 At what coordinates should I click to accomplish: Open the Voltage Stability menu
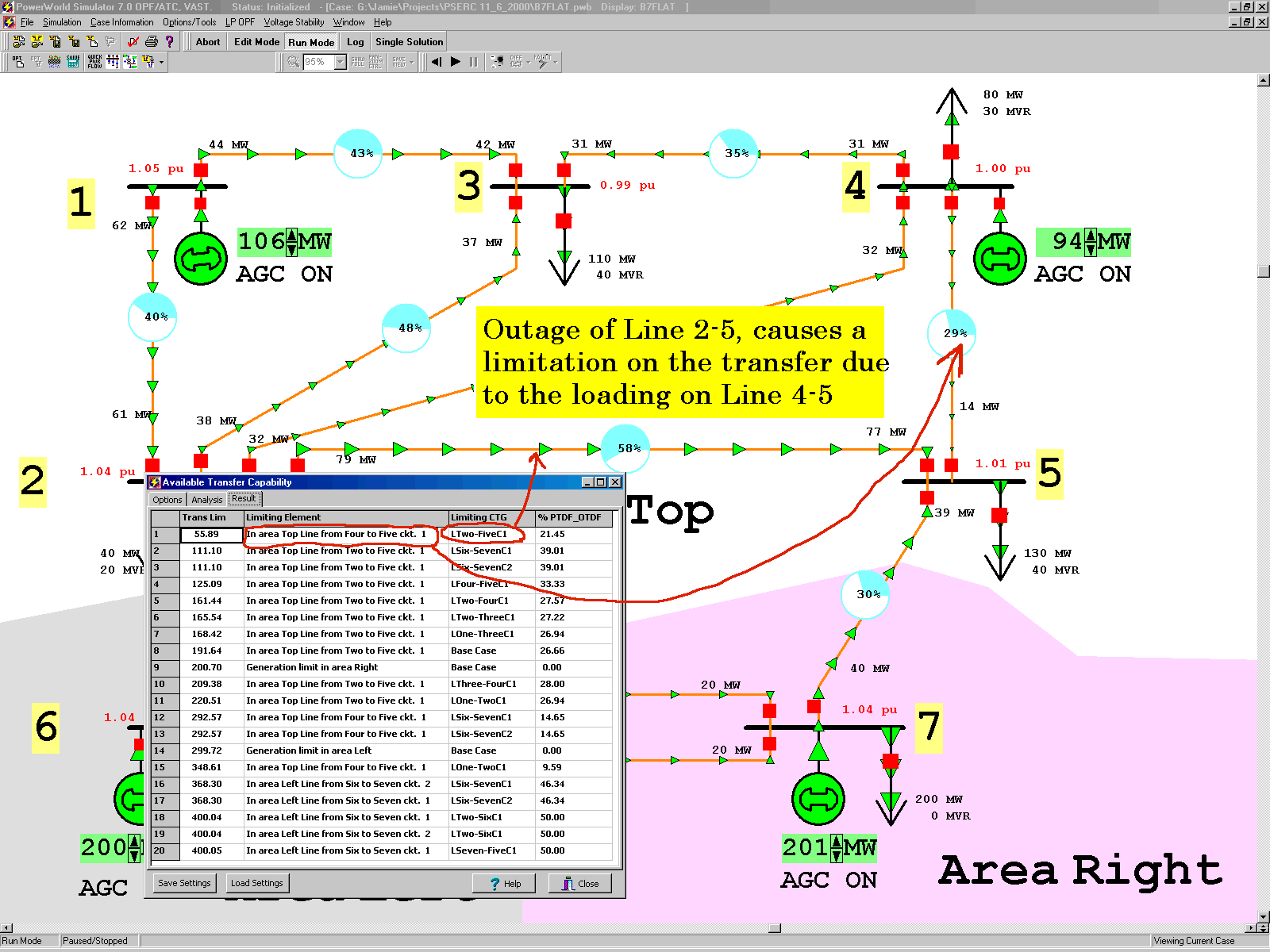pyautogui.click(x=294, y=22)
